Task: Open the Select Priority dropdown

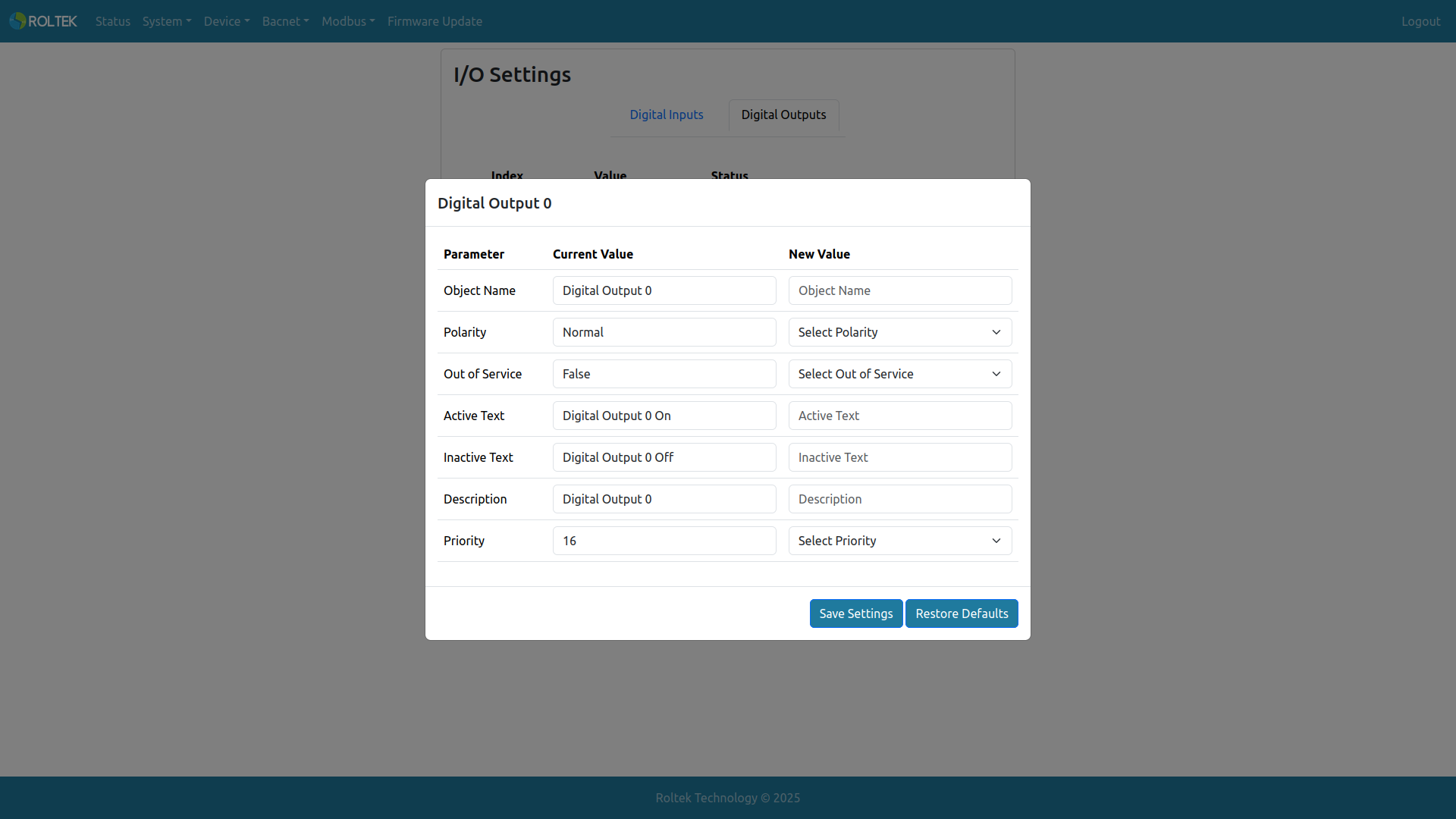Action: pos(900,541)
